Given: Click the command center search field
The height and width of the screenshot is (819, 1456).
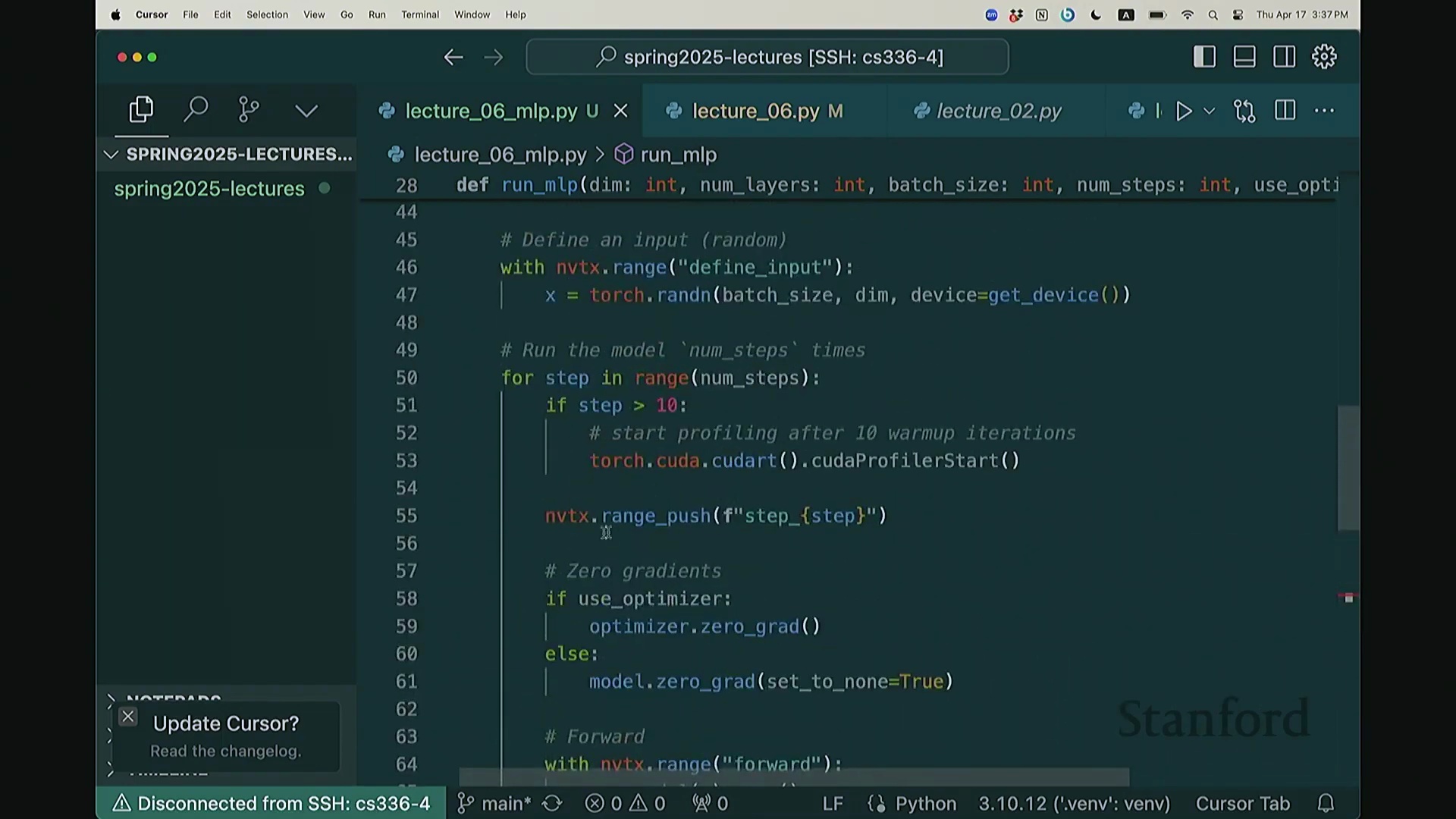Looking at the screenshot, I should click(767, 57).
